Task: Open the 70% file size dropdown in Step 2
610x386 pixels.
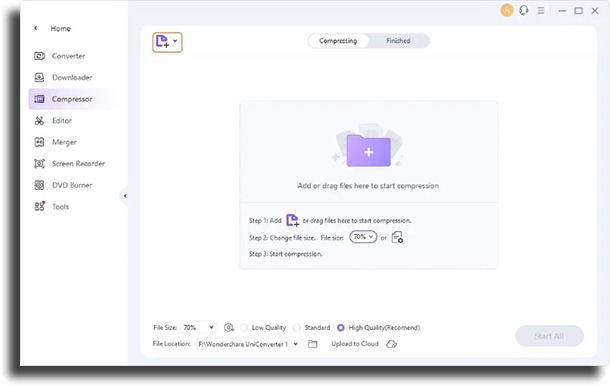Action: [x=363, y=237]
